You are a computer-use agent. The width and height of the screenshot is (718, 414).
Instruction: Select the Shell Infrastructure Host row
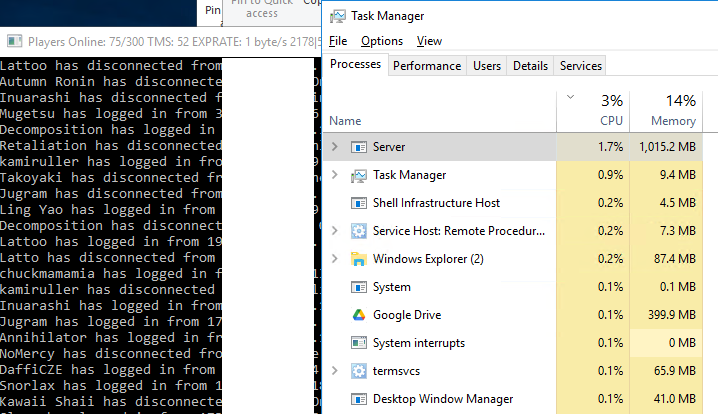pos(513,203)
